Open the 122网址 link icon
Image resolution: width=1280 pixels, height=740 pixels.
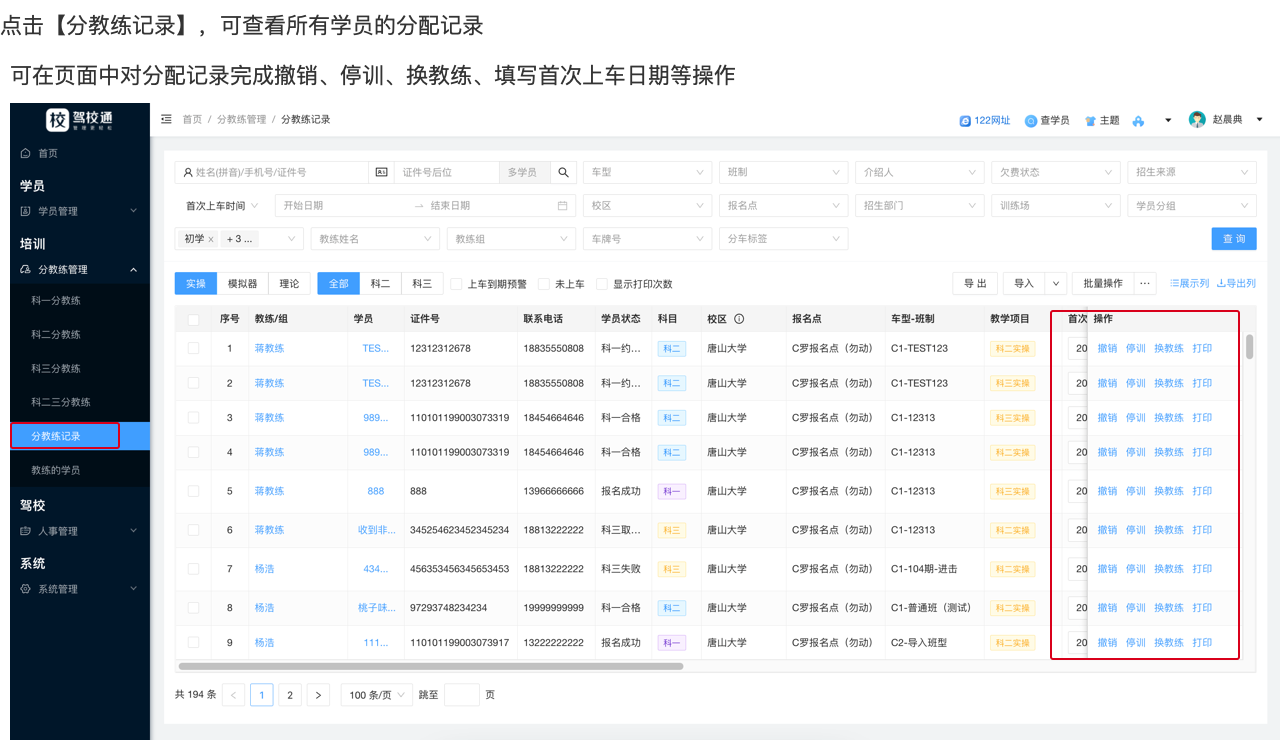click(x=965, y=120)
